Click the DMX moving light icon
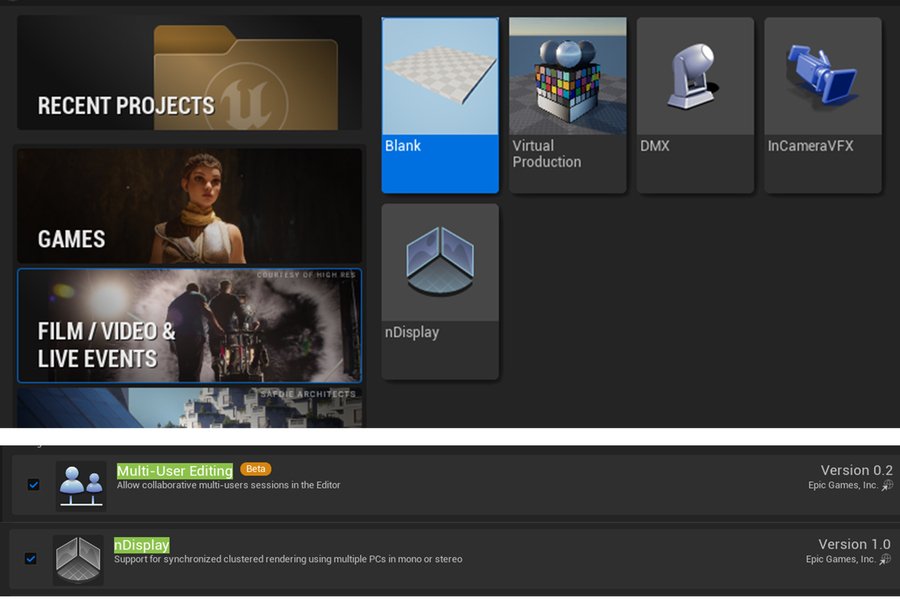The height and width of the screenshot is (614, 900). tap(692, 76)
